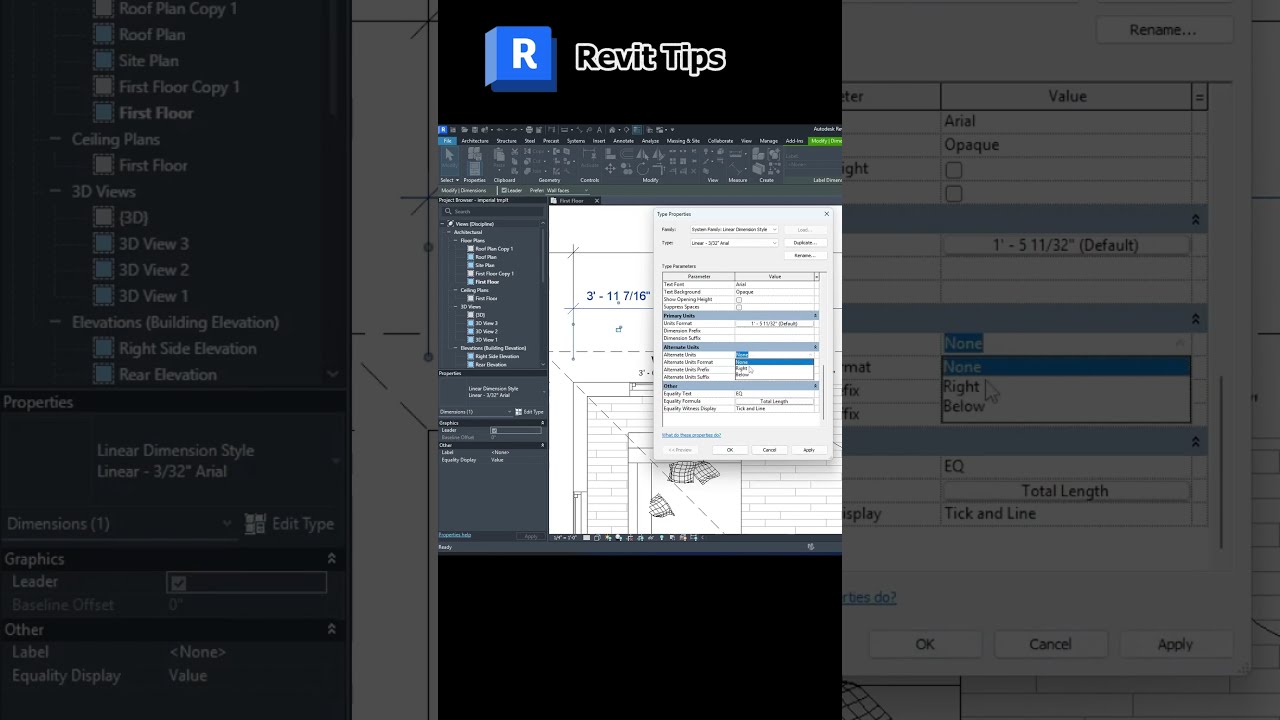Click OK in Type Properties dialog

(x=730, y=450)
